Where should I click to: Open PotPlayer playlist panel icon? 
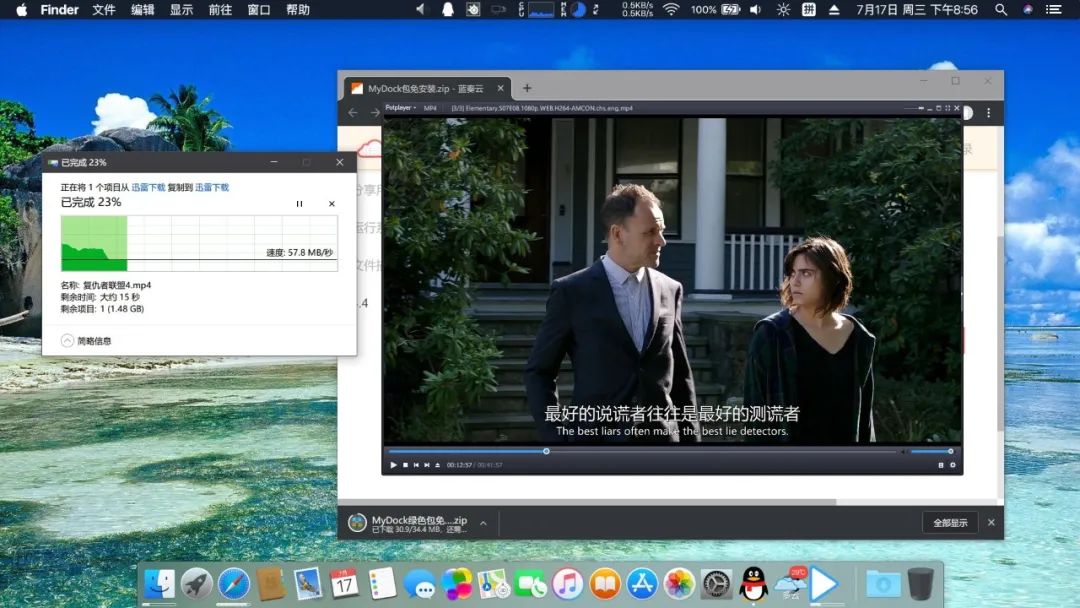coord(941,465)
